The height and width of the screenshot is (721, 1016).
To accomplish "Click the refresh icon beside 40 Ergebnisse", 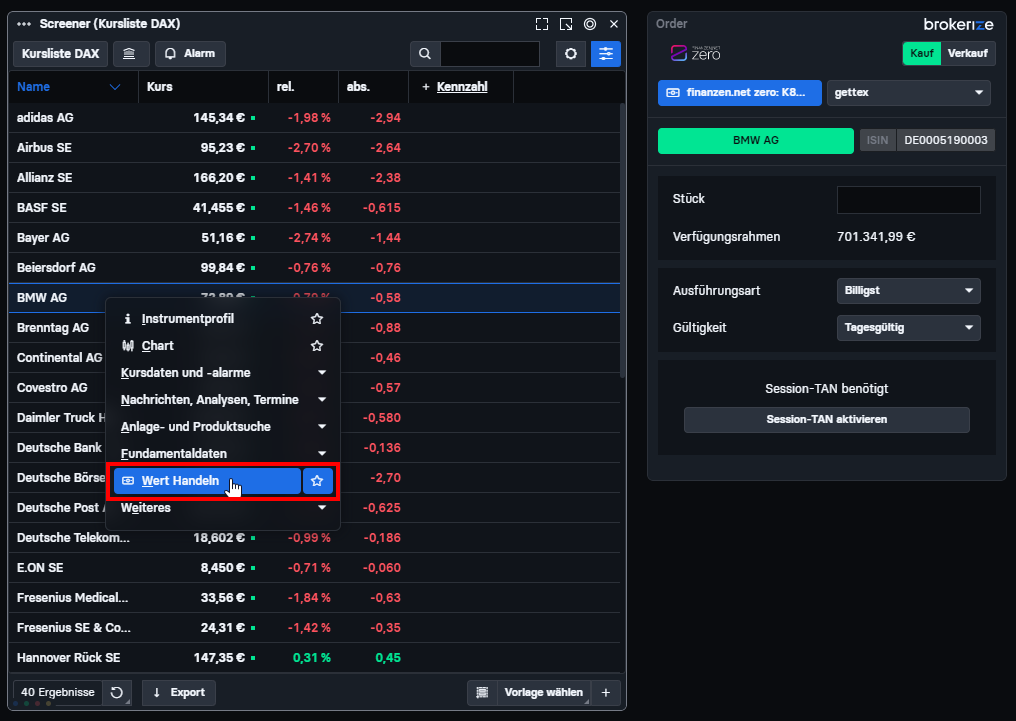I will (x=117, y=692).
